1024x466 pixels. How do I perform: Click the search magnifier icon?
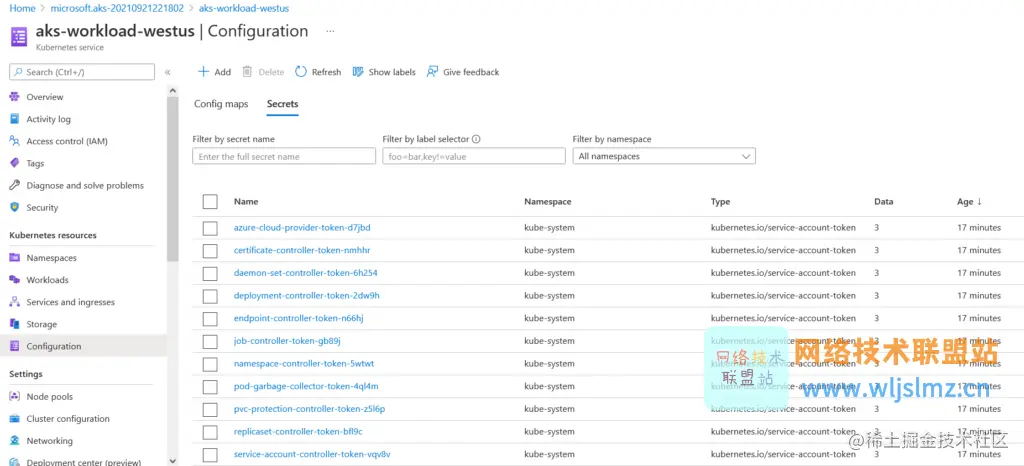[19, 72]
